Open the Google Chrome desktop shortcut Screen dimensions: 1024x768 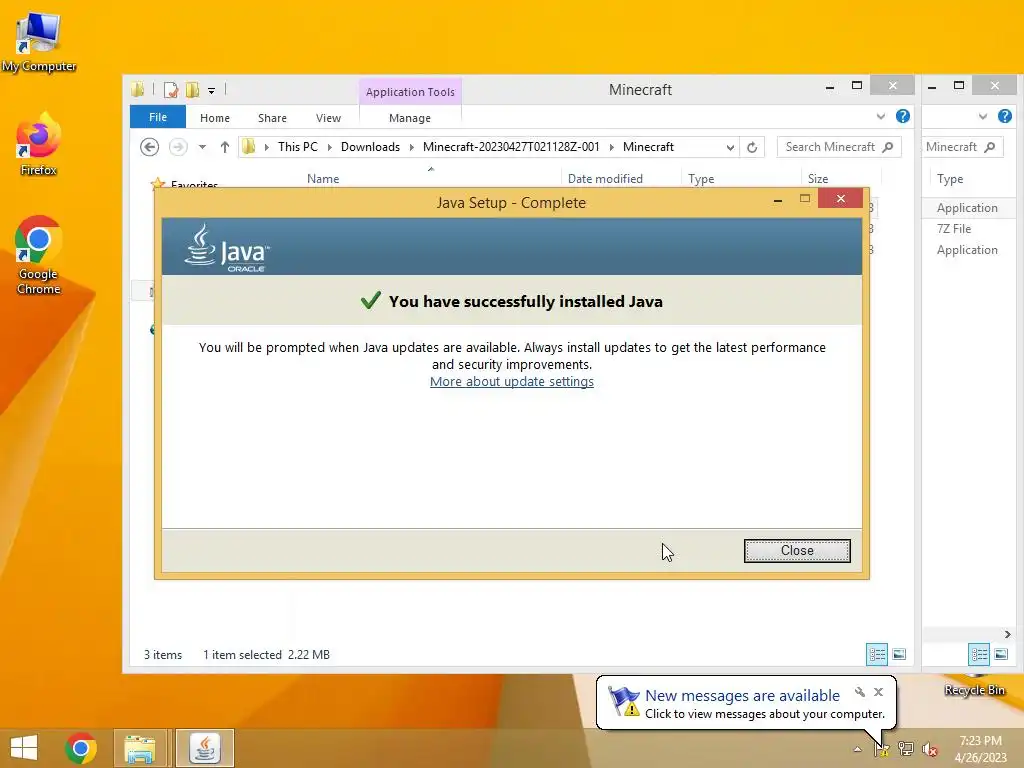pyautogui.click(x=39, y=255)
